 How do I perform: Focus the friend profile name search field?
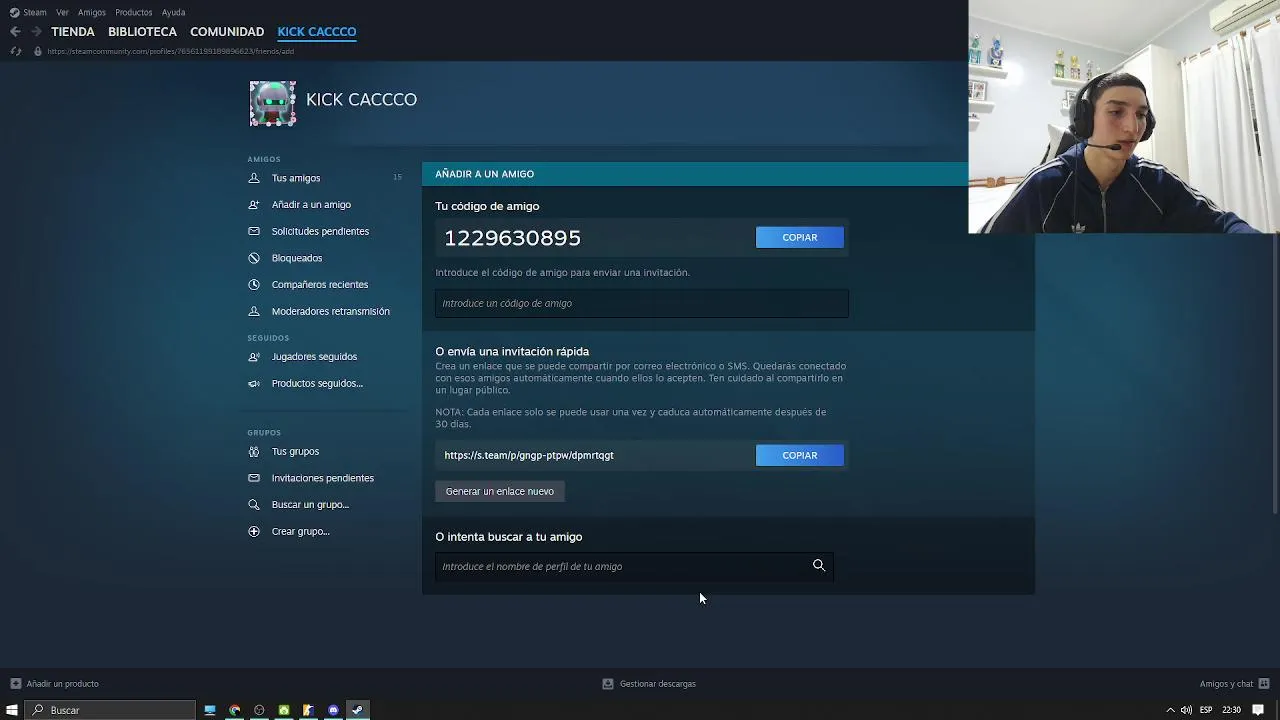pos(634,566)
